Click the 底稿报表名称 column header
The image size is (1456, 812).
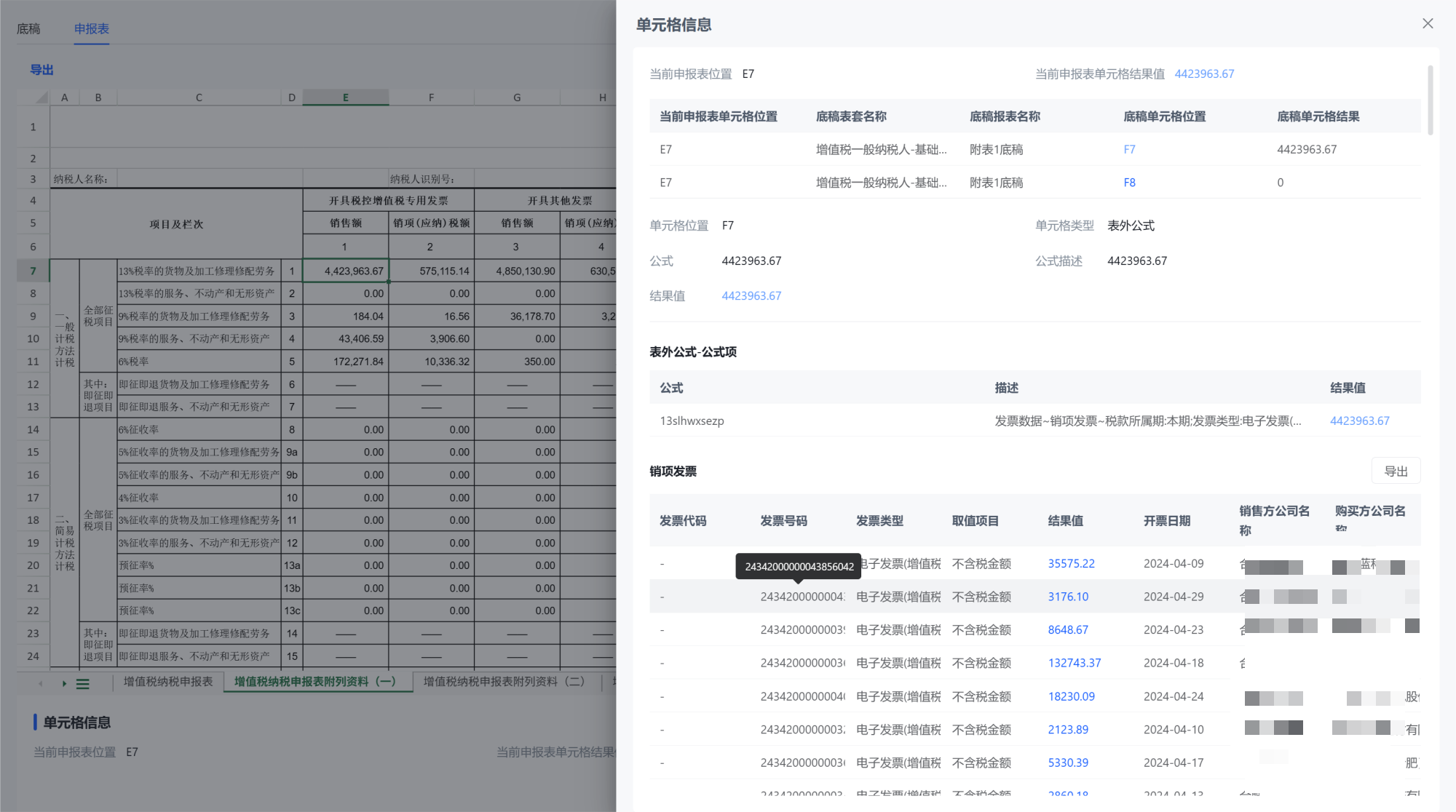(x=1005, y=116)
